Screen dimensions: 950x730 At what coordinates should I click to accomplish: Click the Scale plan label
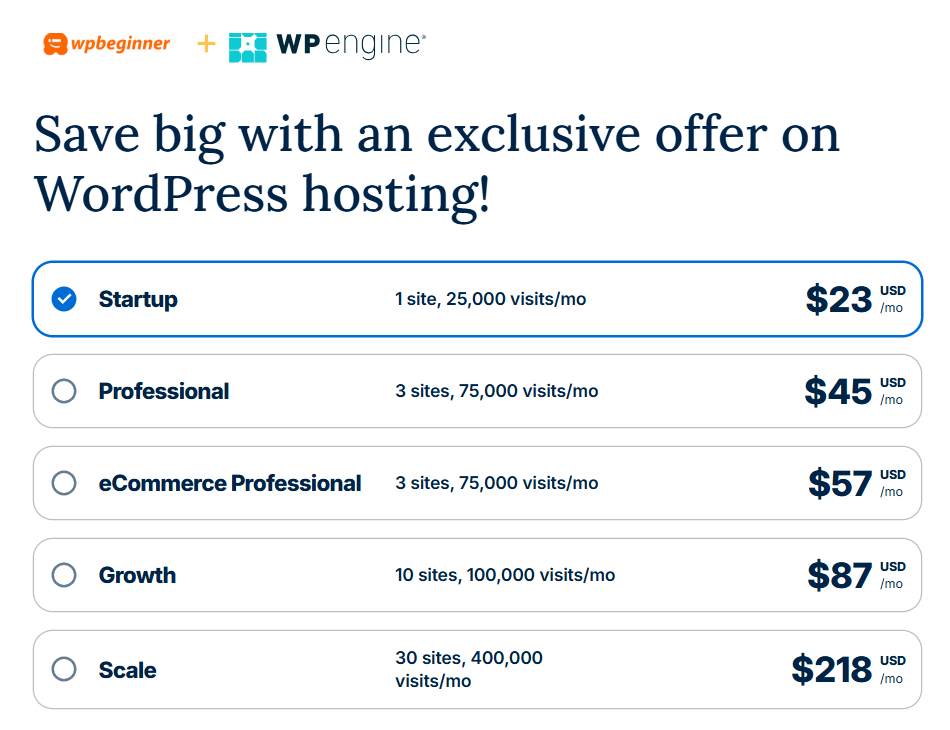127,670
